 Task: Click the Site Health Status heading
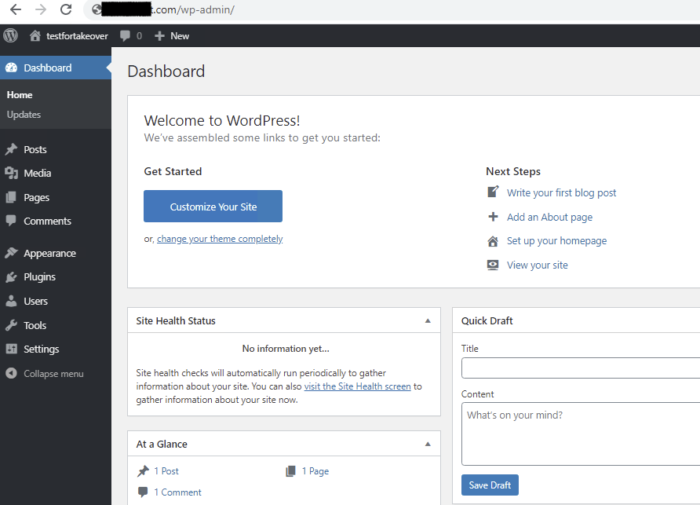point(176,321)
